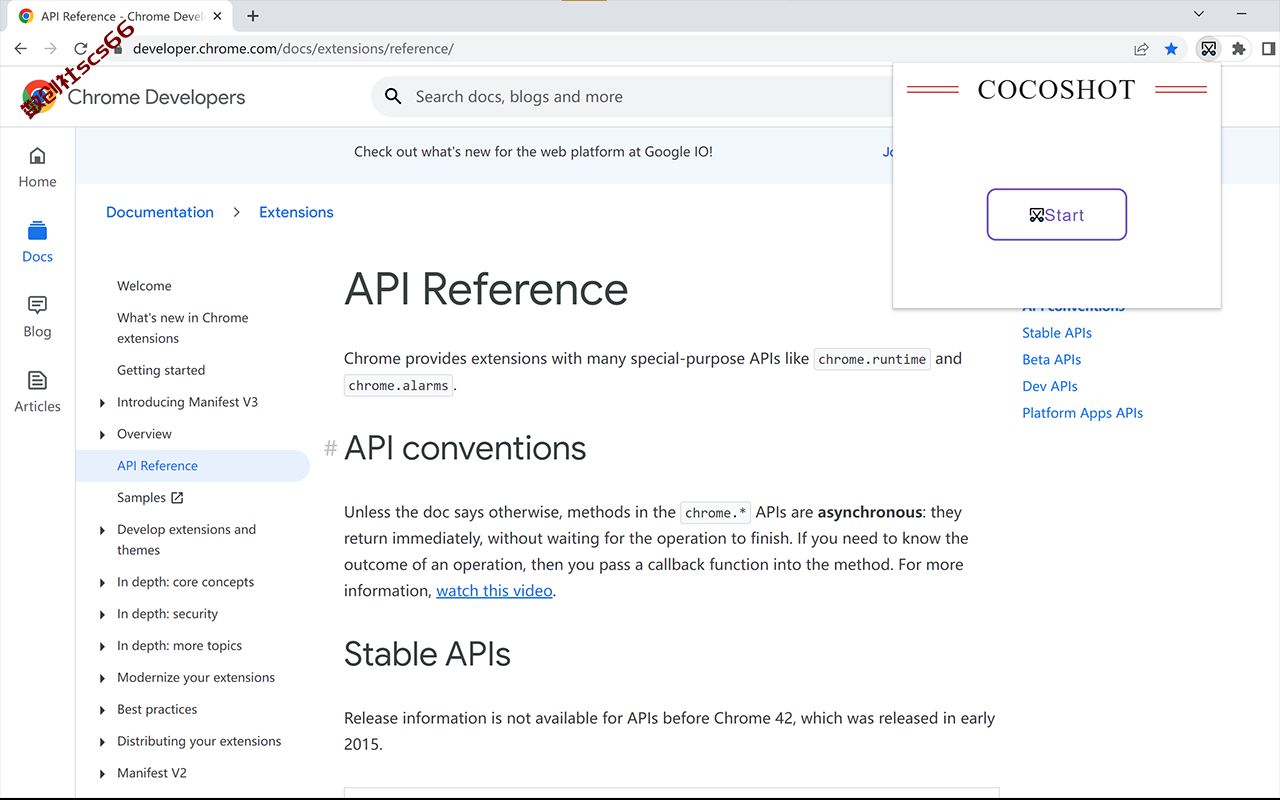Click Extensions breadcrumb link
1280x800 pixels.
296,212
